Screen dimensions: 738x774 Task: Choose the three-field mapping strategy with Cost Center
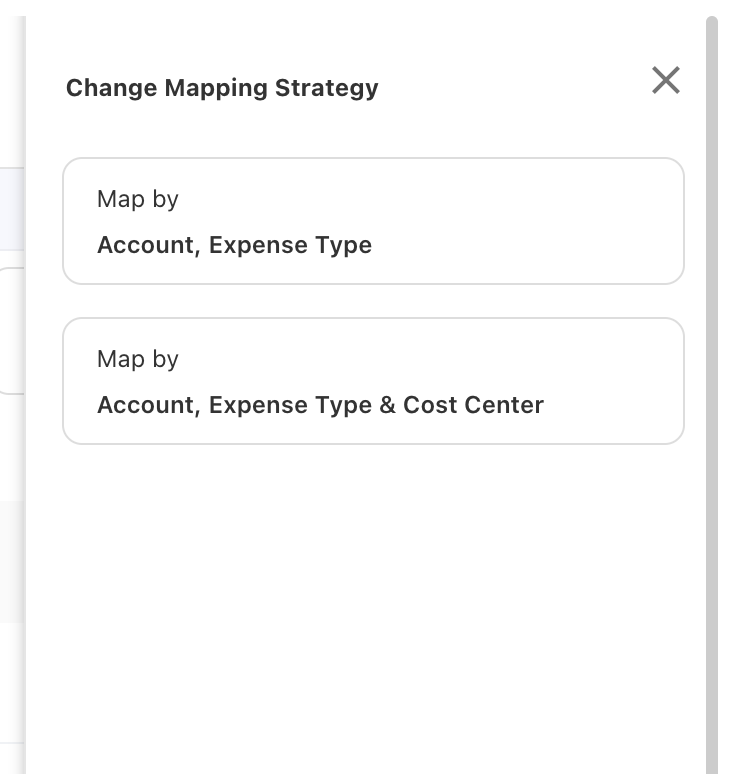click(x=373, y=381)
